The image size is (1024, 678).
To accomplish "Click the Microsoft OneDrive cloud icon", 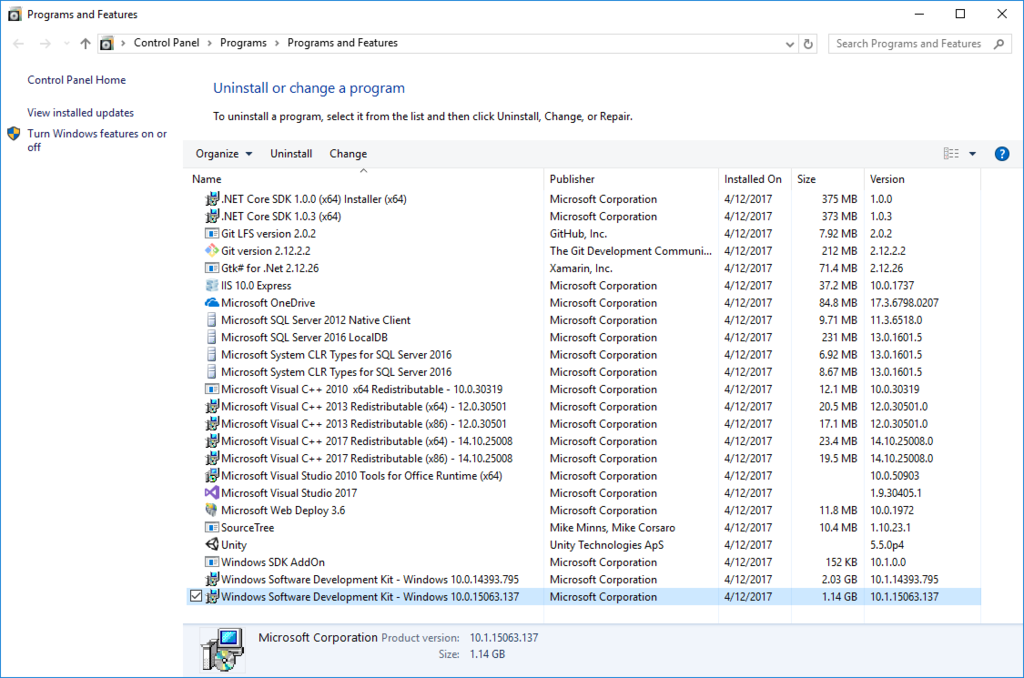I will (x=212, y=302).
